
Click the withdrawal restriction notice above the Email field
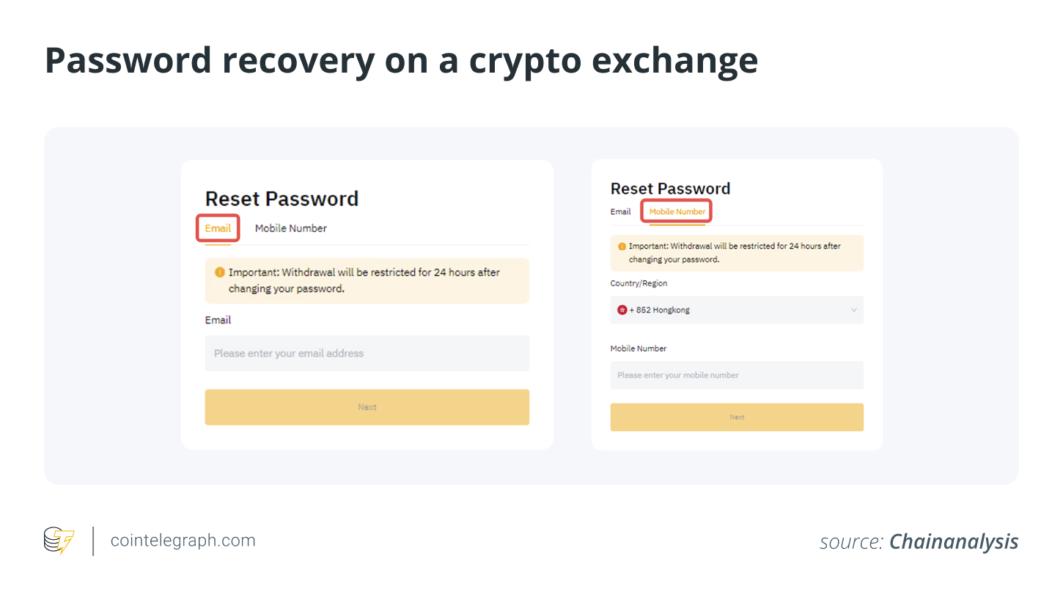point(367,280)
